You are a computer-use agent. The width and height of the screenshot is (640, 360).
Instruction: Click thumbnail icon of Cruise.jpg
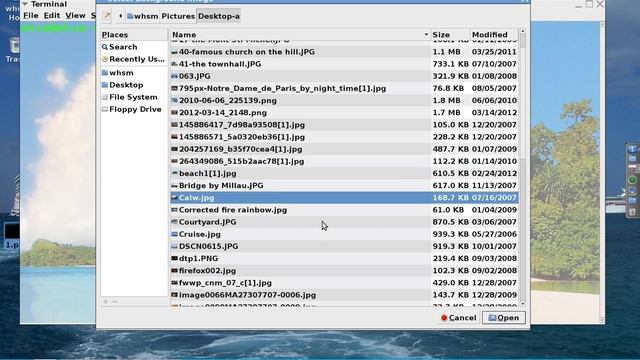(x=175, y=234)
